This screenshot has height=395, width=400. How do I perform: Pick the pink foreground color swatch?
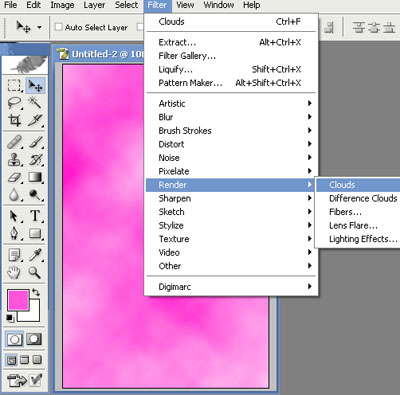click(17, 299)
